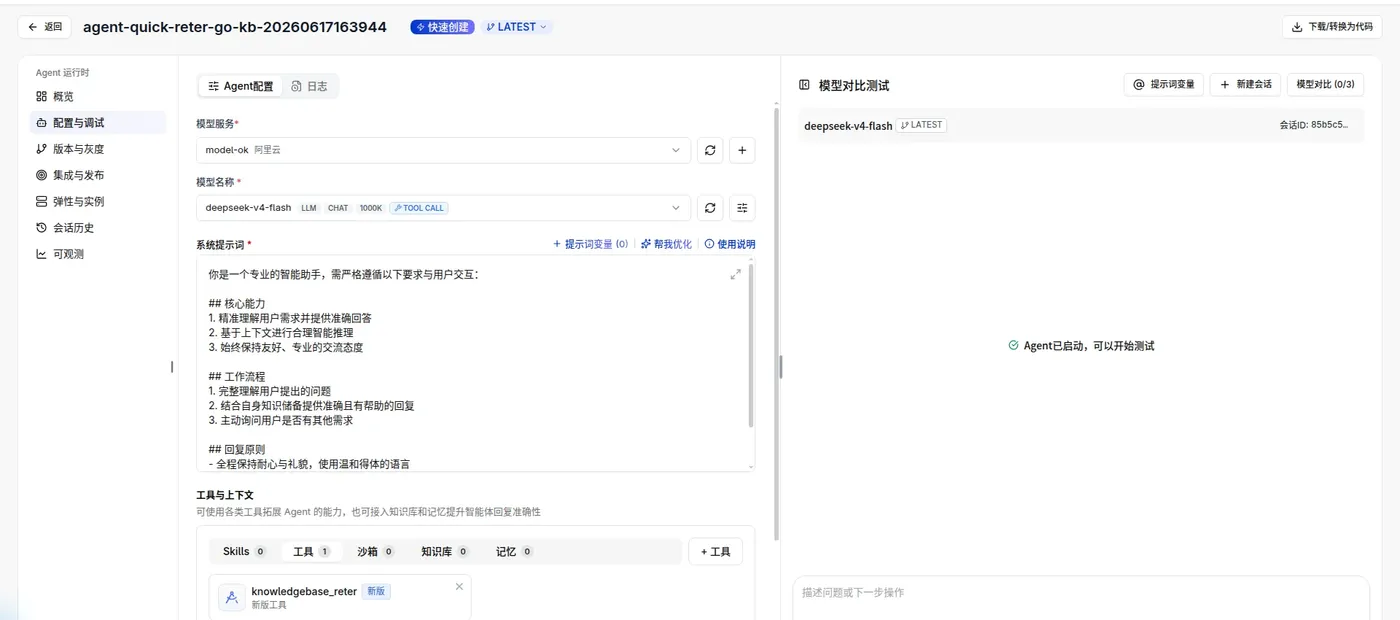Switch to the 日志 tab
The image size is (1400, 620).
(x=309, y=86)
